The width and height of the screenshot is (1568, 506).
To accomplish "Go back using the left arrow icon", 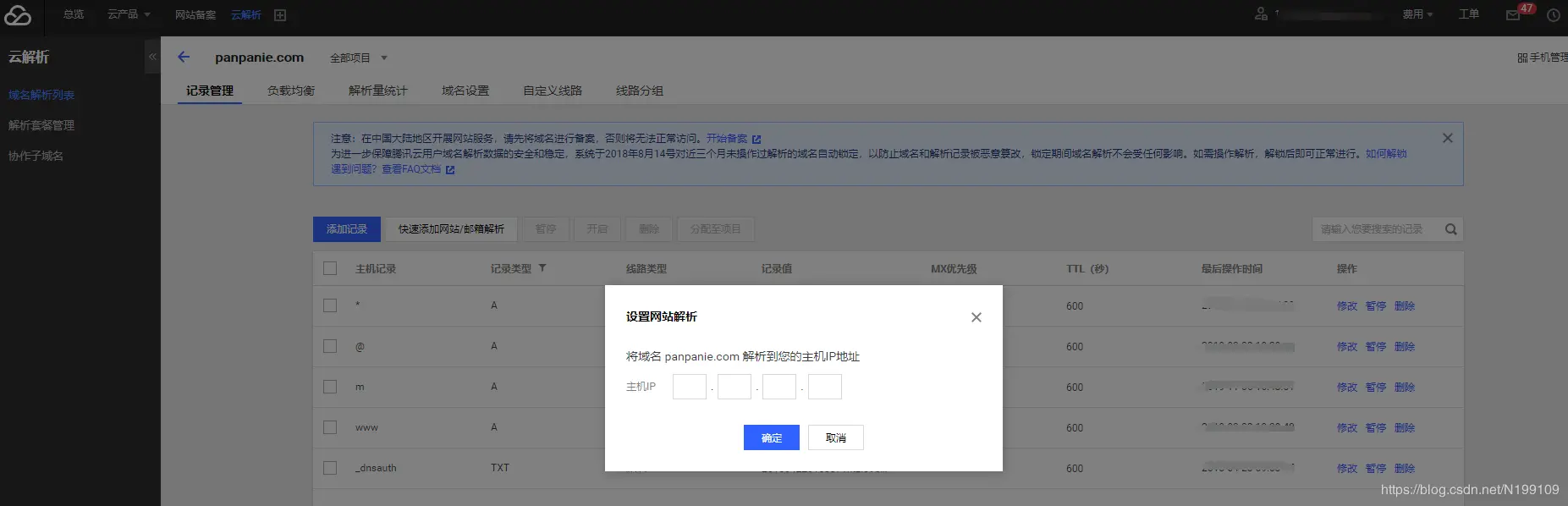I will pos(184,57).
